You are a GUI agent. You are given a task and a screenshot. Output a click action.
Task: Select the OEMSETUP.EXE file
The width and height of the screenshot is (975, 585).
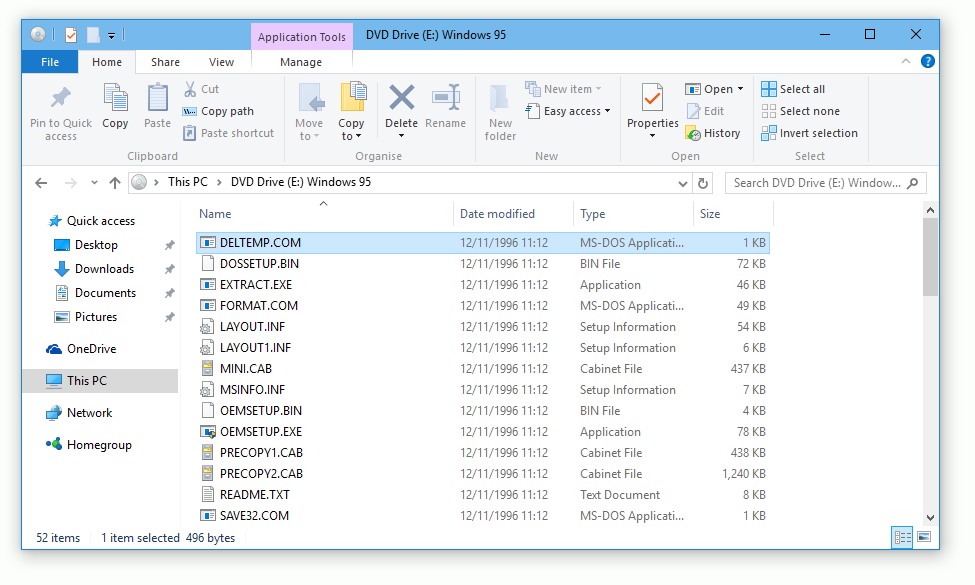(483, 431)
